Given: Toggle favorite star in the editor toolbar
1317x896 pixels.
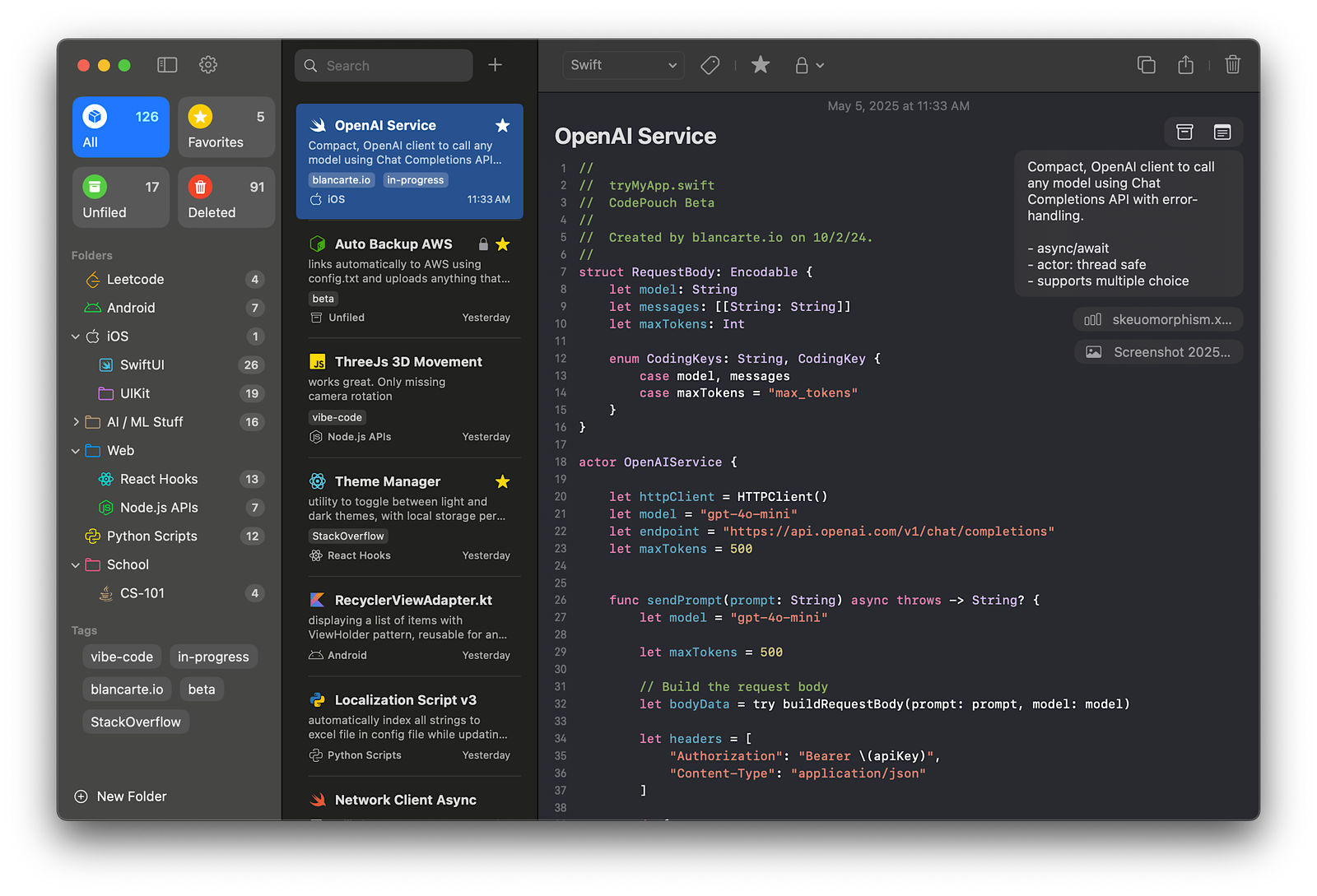Looking at the screenshot, I should pyautogui.click(x=761, y=65).
